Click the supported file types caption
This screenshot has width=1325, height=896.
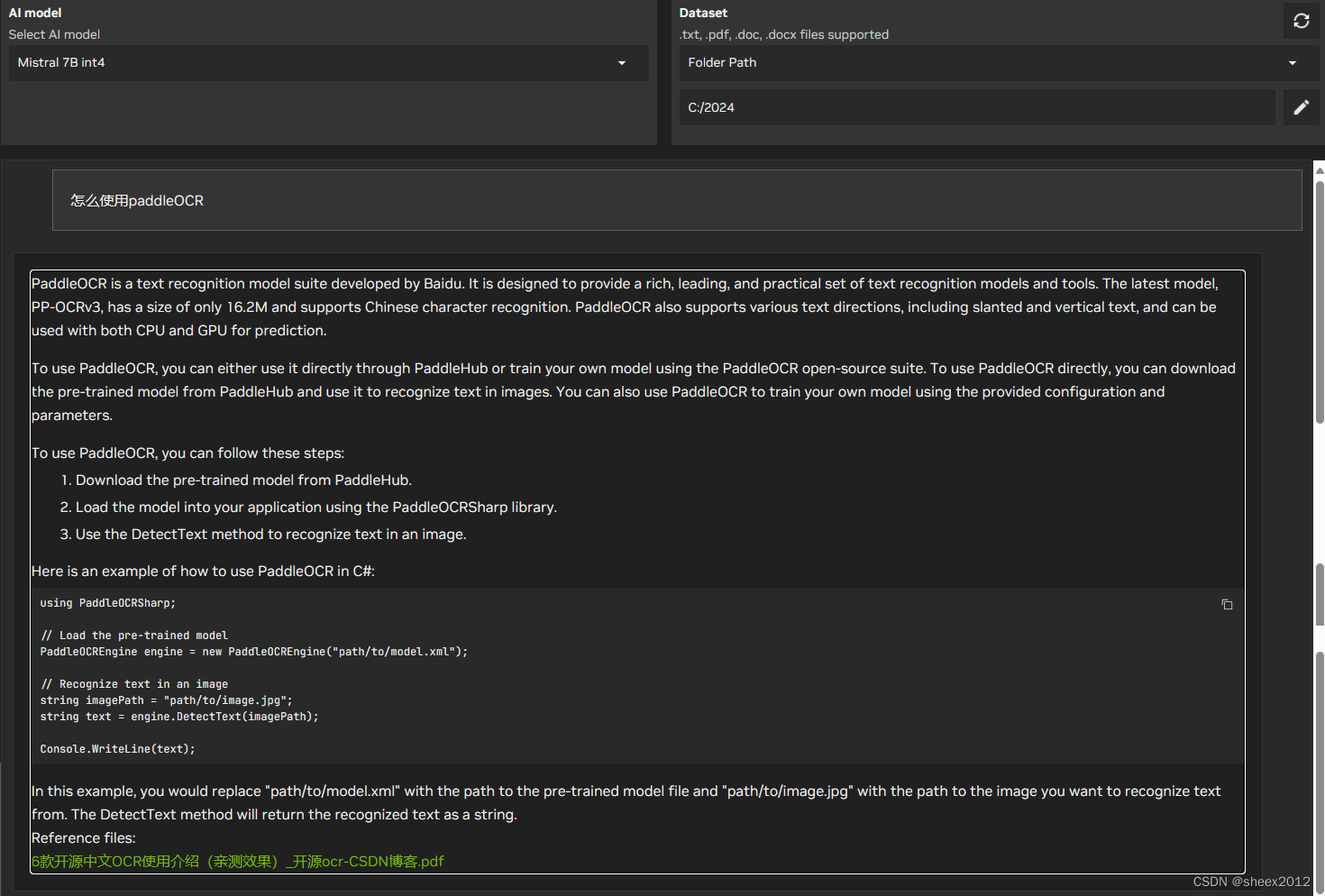coord(784,34)
